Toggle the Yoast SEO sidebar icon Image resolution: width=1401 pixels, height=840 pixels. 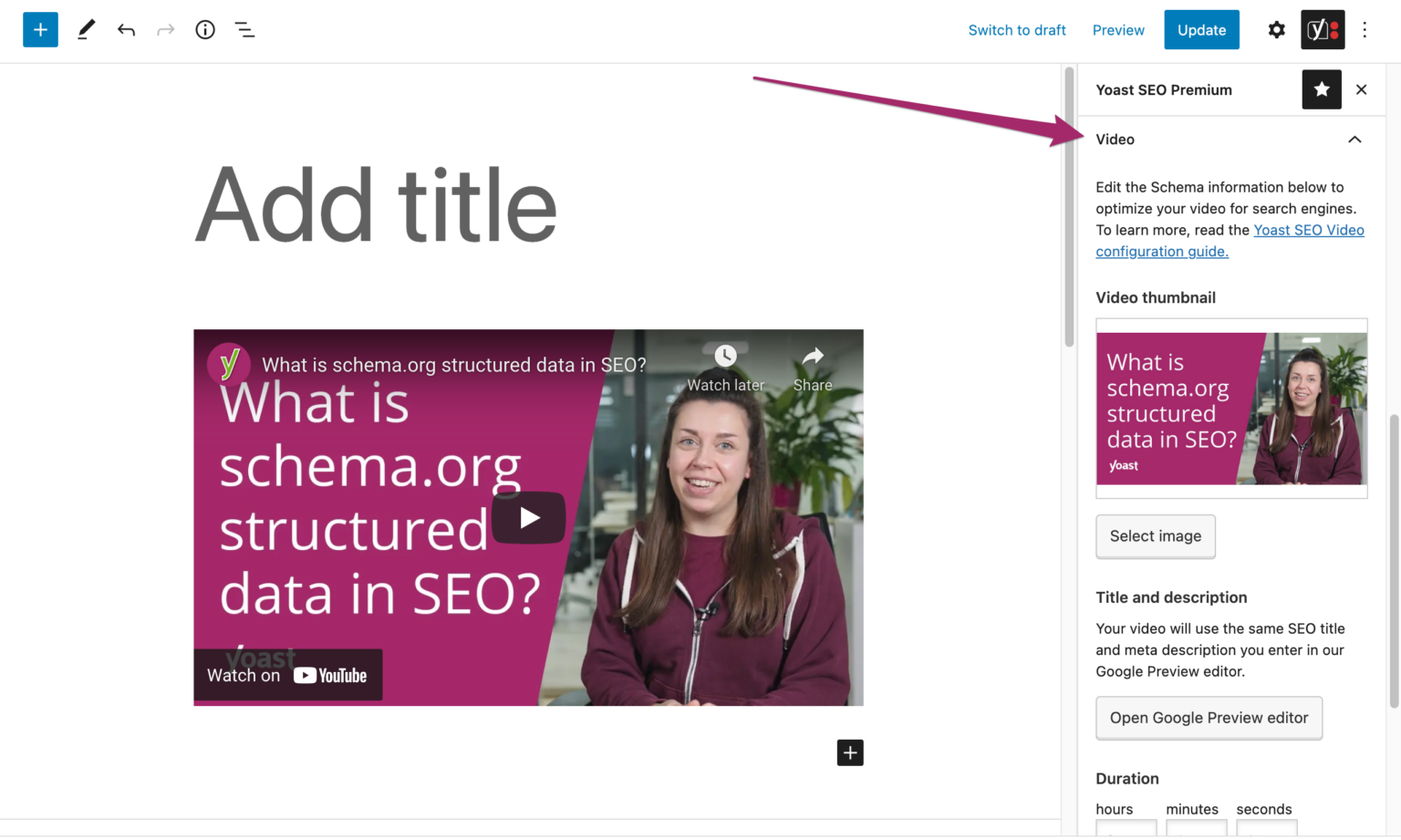tap(1322, 30)
